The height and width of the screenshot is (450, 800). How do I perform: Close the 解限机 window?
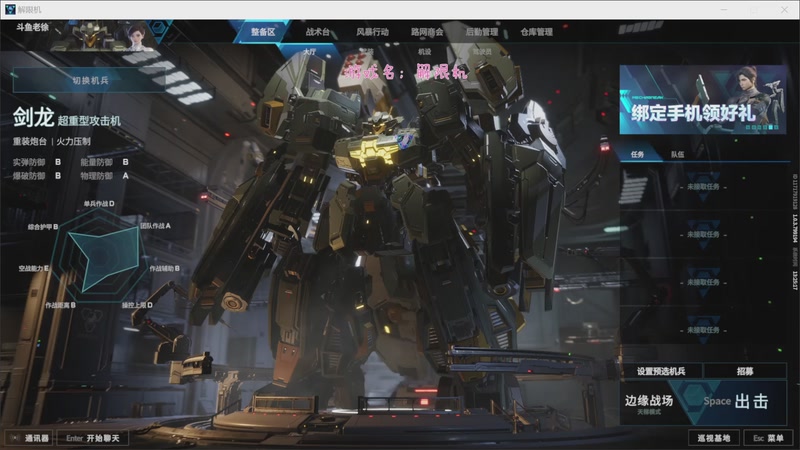coord(784,9)
